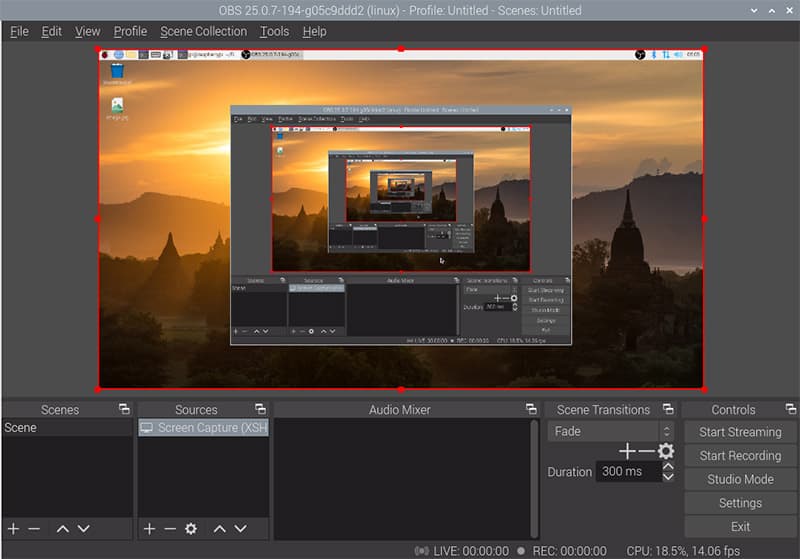Select the Screen Capture (XSH source
Screen dimensions: 800x559
(204, 427)
